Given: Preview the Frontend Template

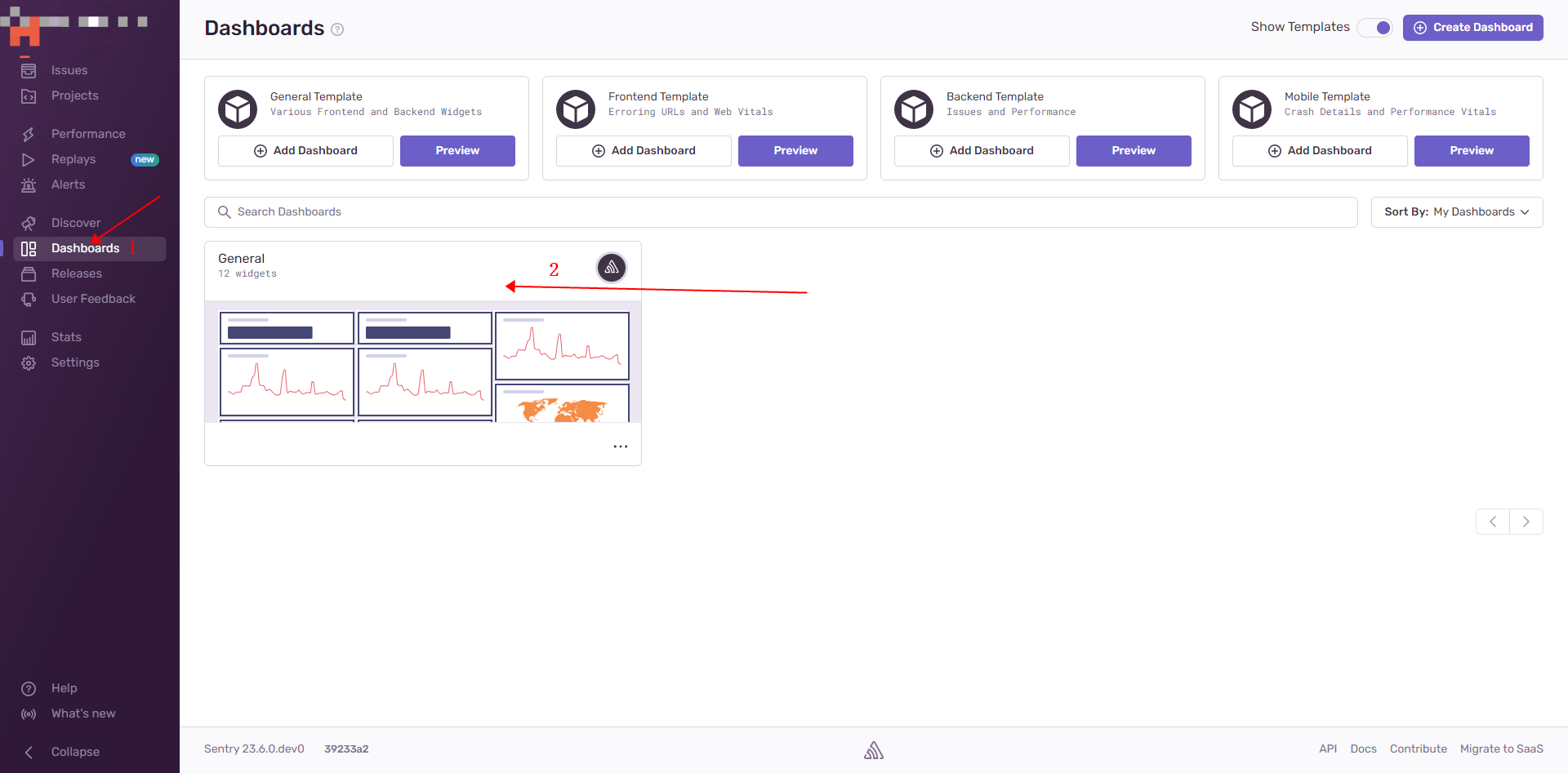Looking at the screenshot, I should pos(795,150).
